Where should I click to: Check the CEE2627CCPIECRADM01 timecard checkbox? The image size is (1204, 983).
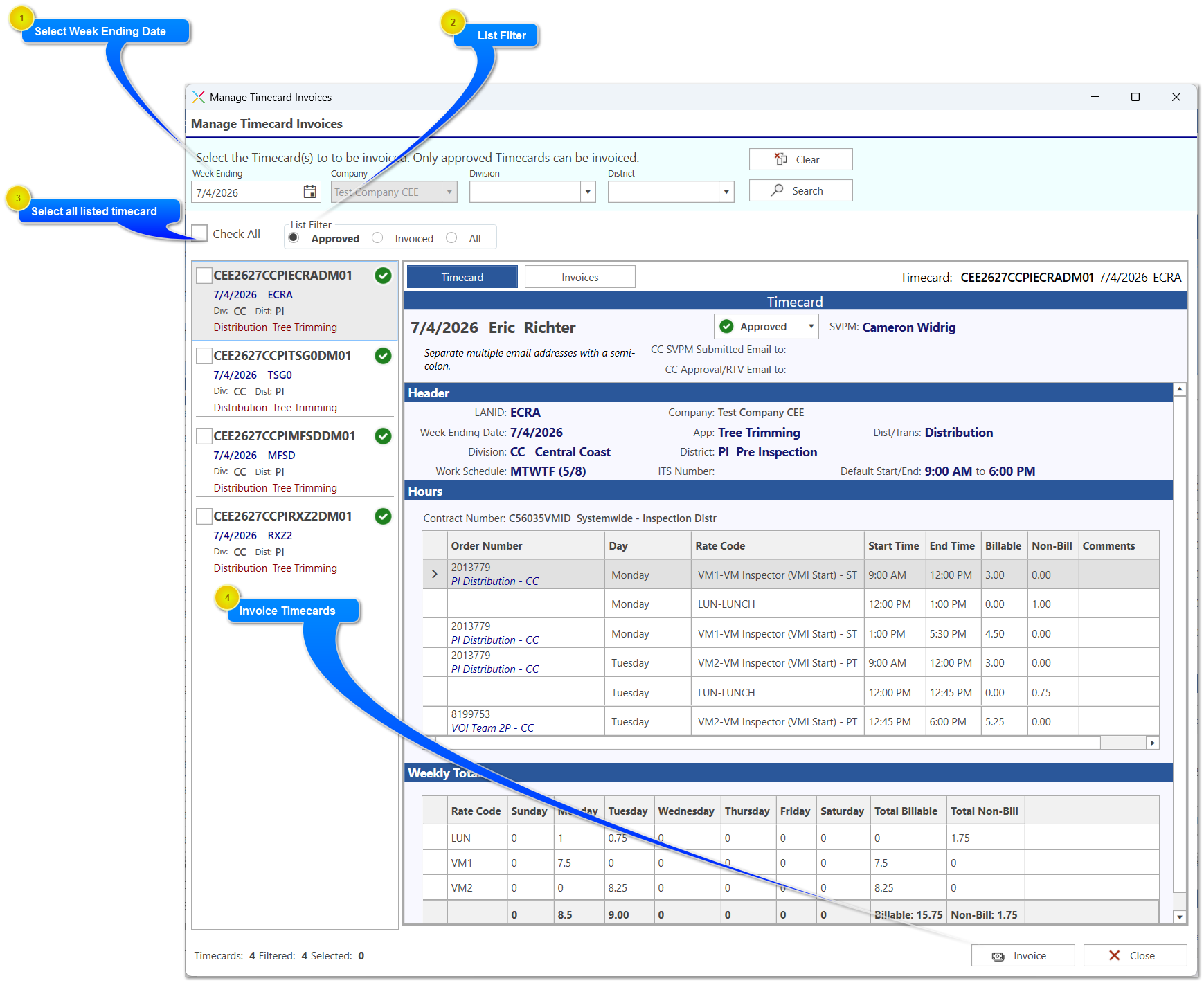[x=204, y=276]
